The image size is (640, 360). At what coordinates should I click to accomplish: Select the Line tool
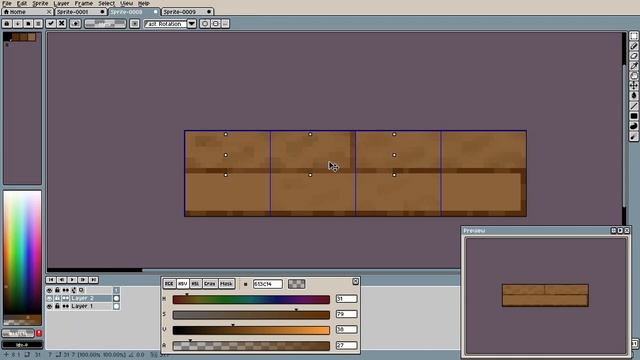633,106
